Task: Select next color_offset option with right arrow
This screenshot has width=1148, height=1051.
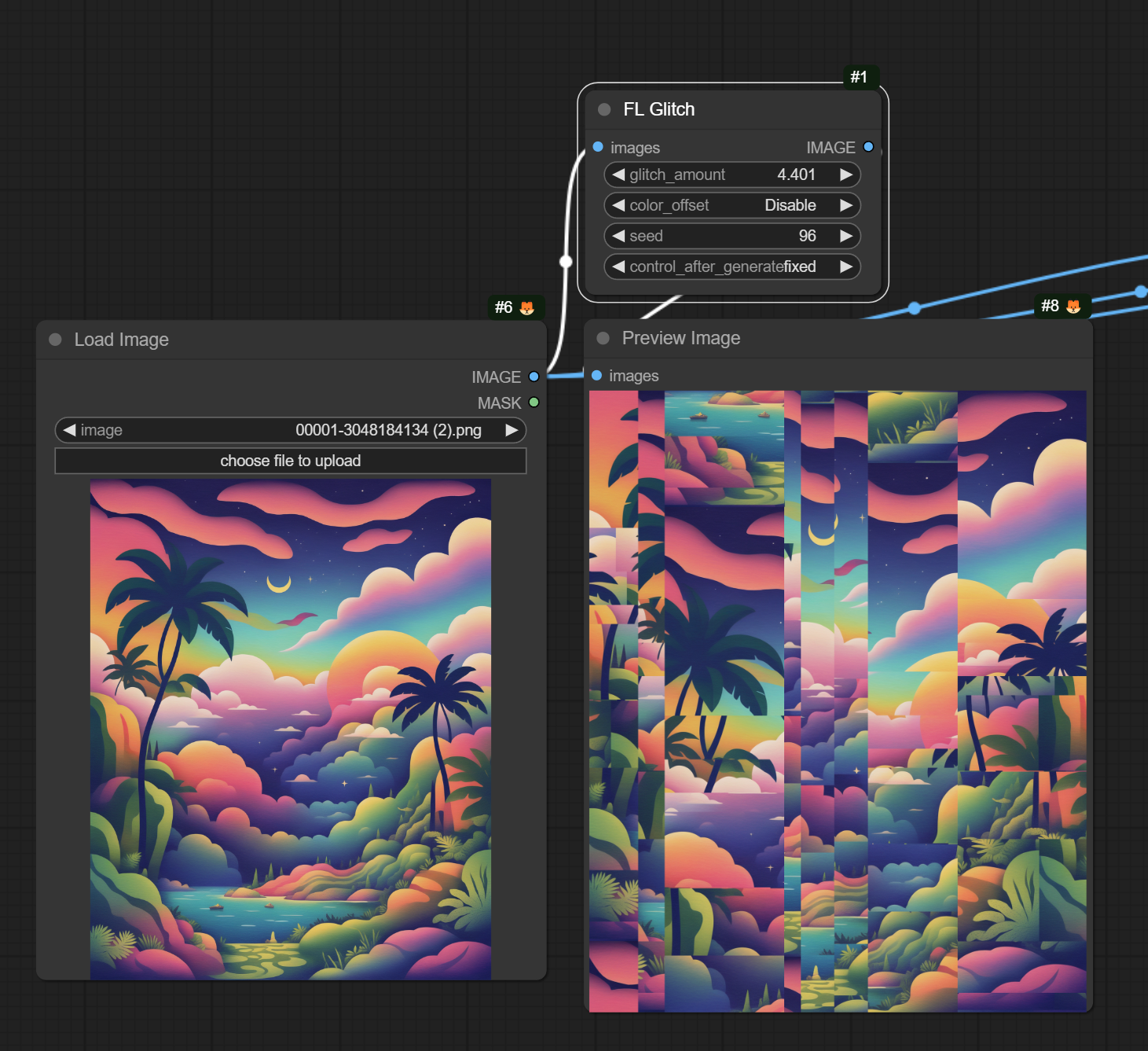Action: (x=846, y=205)
